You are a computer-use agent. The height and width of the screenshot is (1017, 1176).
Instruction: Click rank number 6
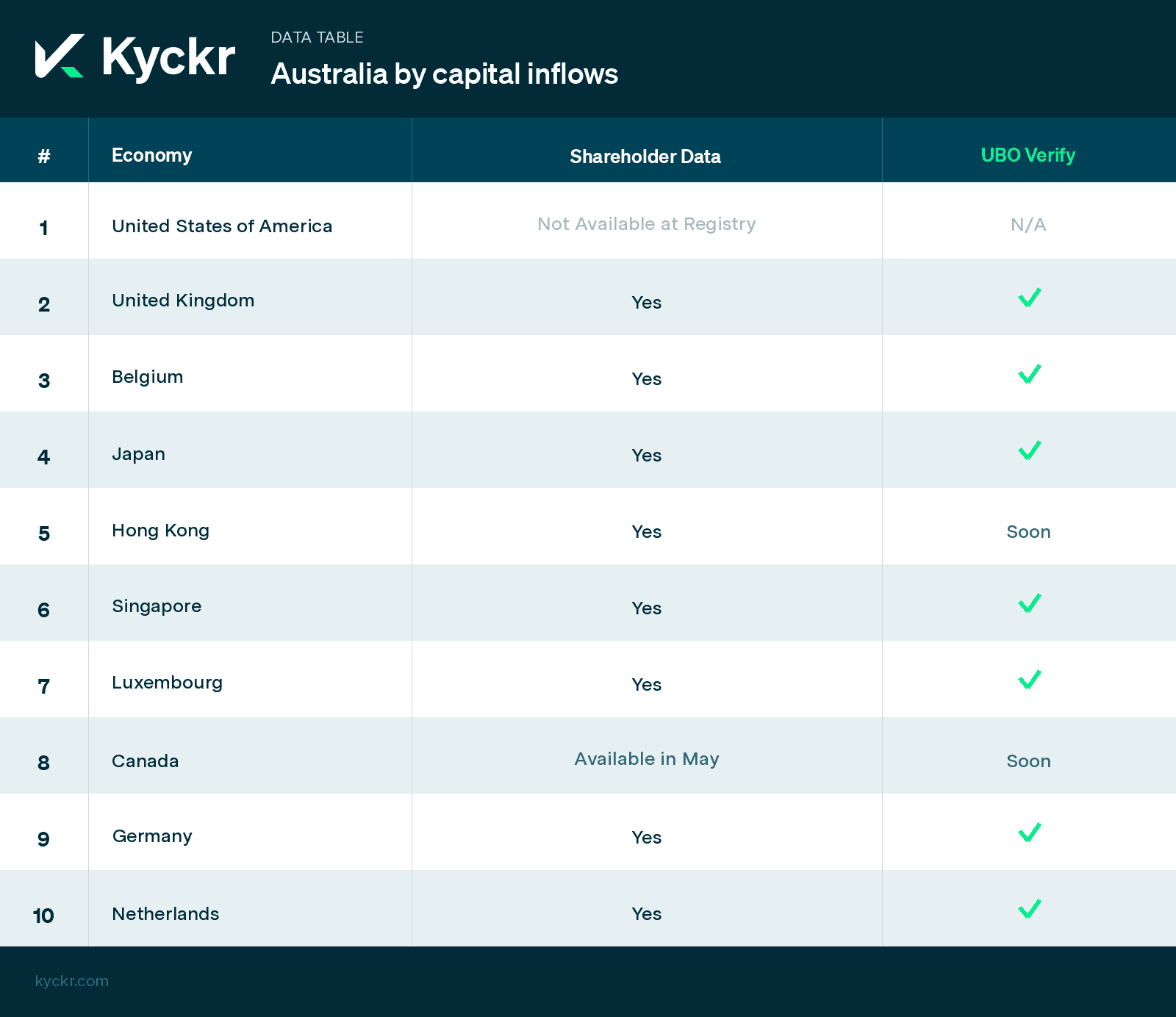point(44,610)
